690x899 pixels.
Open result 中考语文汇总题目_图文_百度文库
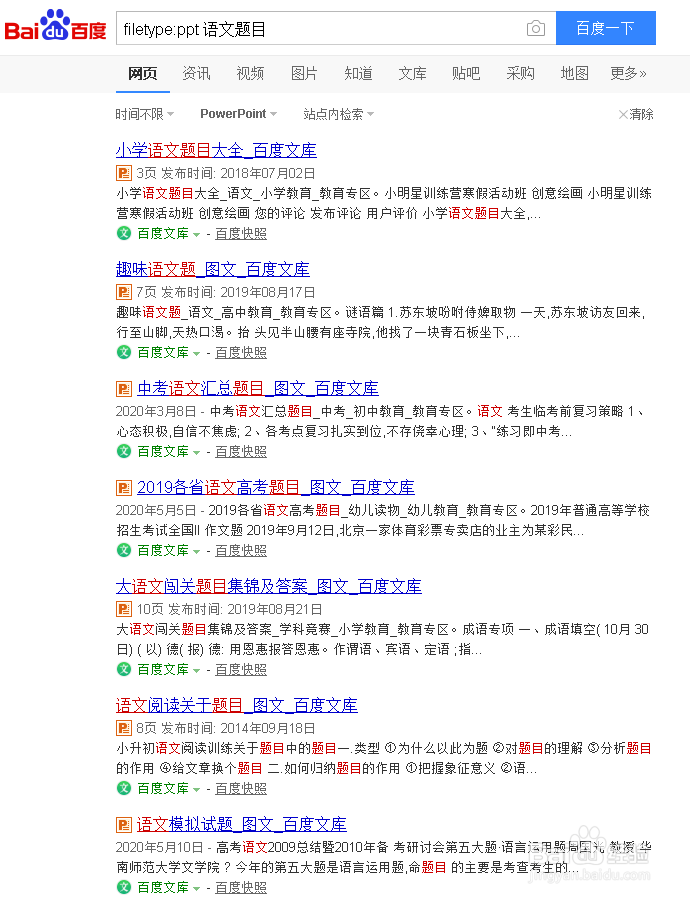pyautogui.click(x=258, y=388)
